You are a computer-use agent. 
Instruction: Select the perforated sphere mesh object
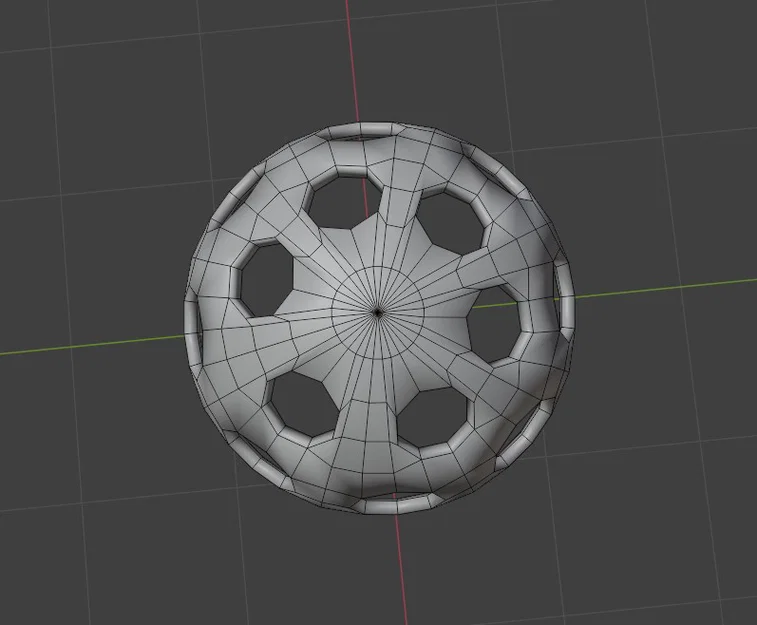(379, 318)
